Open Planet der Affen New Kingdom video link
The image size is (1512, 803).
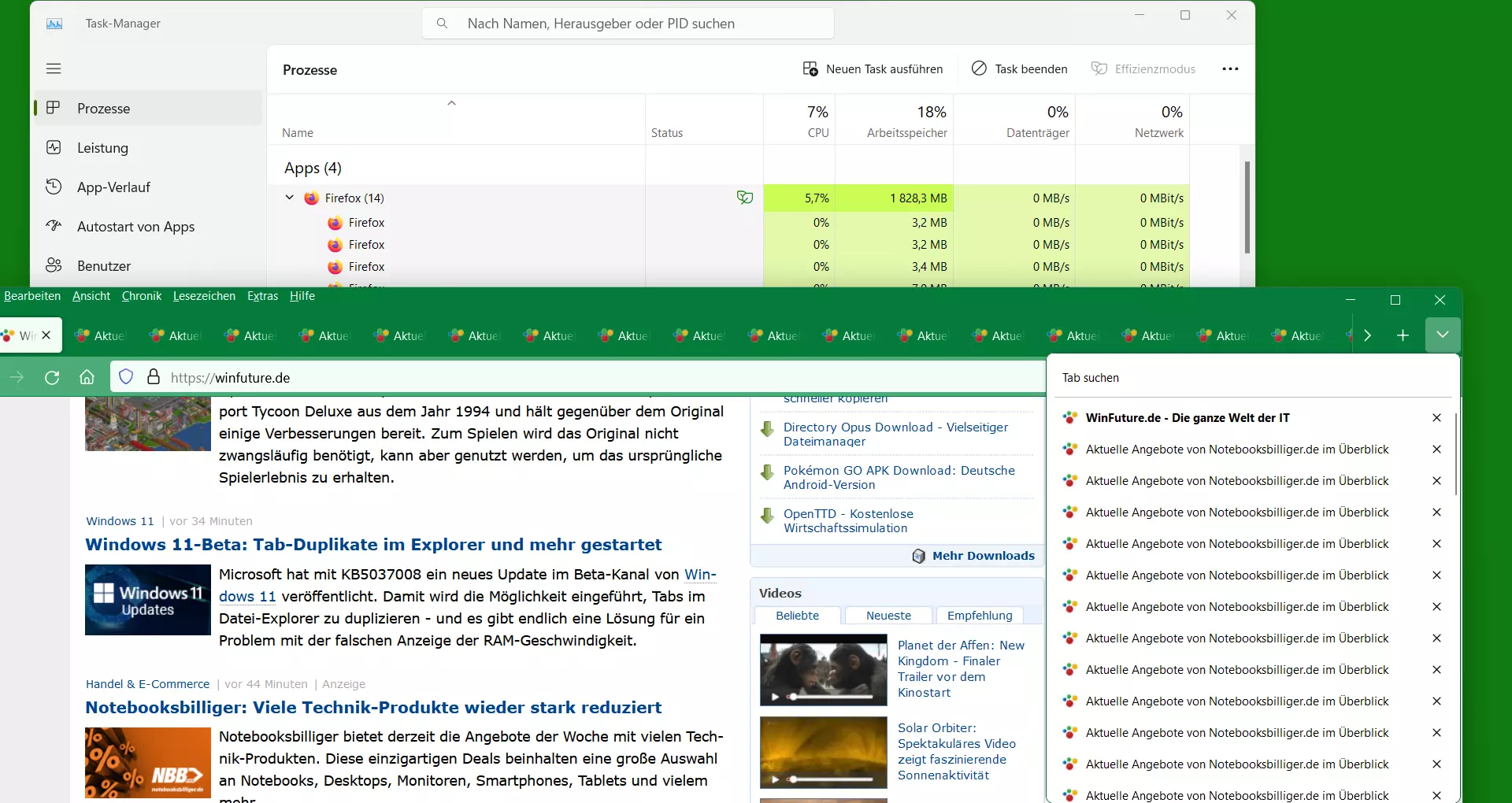[x=961, y=668]
